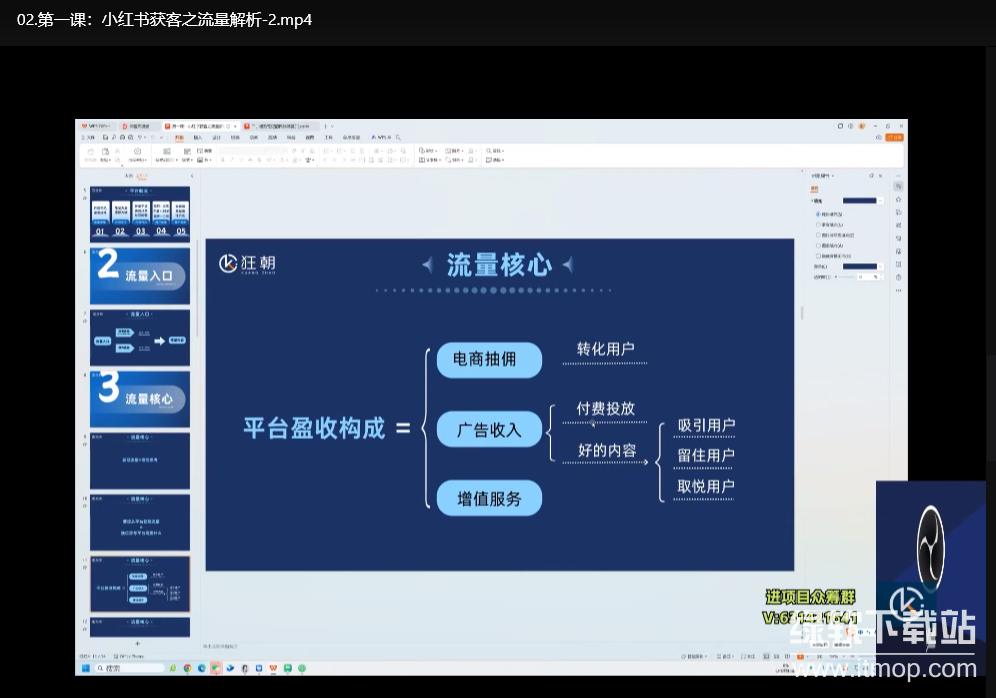Select the large '2 流量入口' slide thumbnail

tap(139, 276)
